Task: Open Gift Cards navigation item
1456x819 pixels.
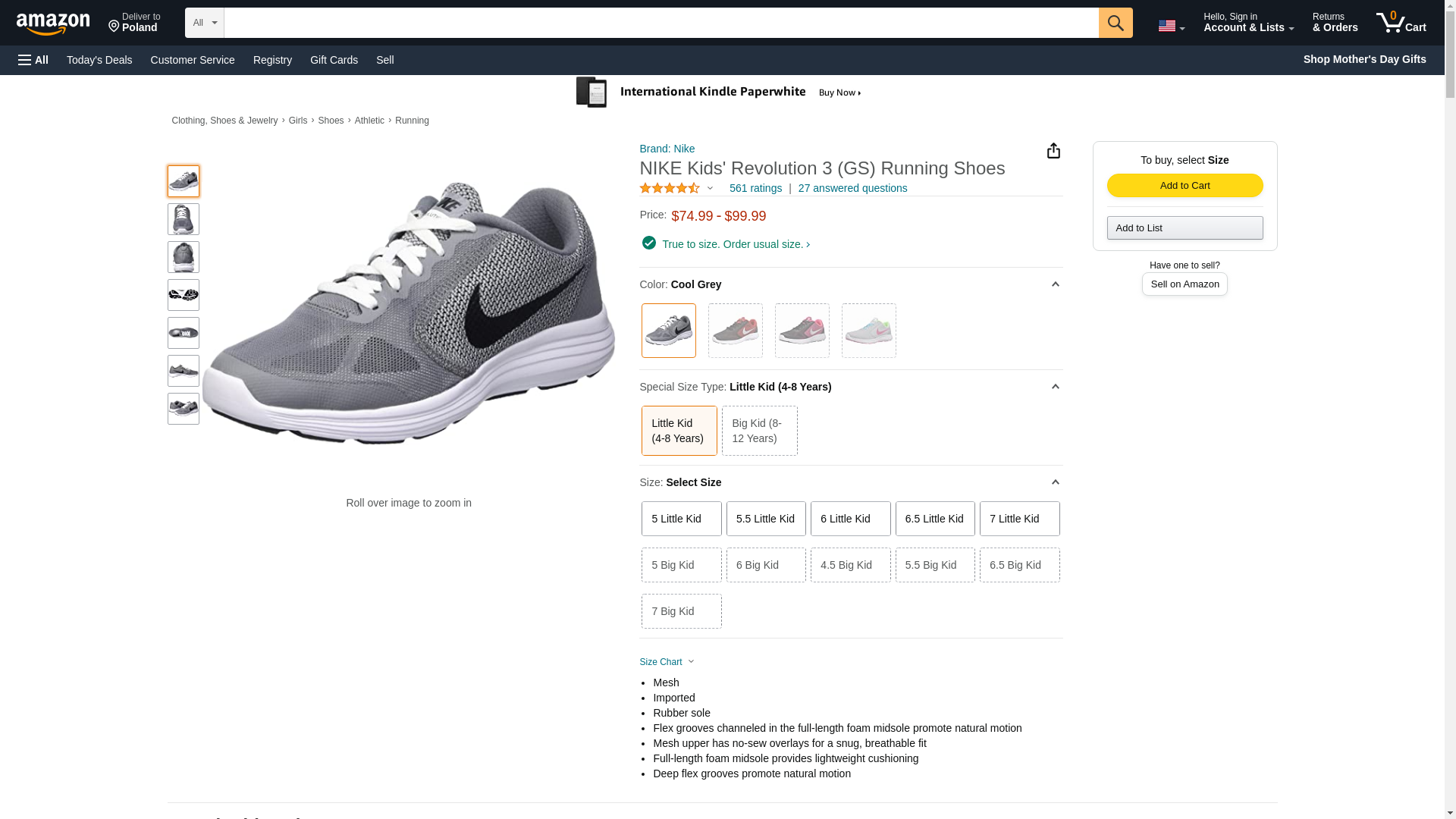Action: coord(334,60)
